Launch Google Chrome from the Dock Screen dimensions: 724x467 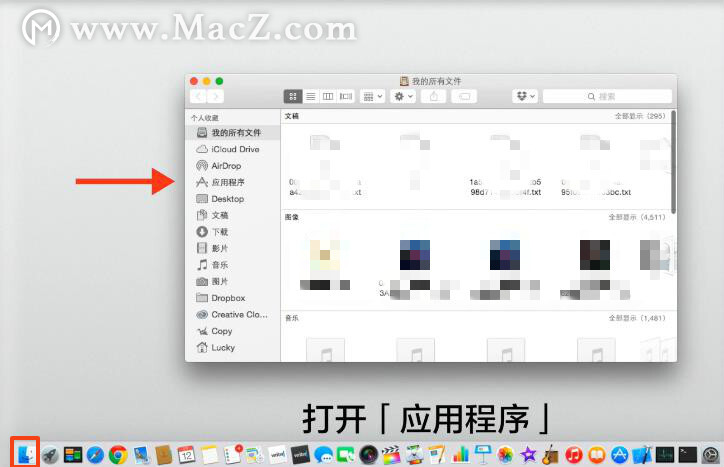pyautogui.click(x=118, y=455)
